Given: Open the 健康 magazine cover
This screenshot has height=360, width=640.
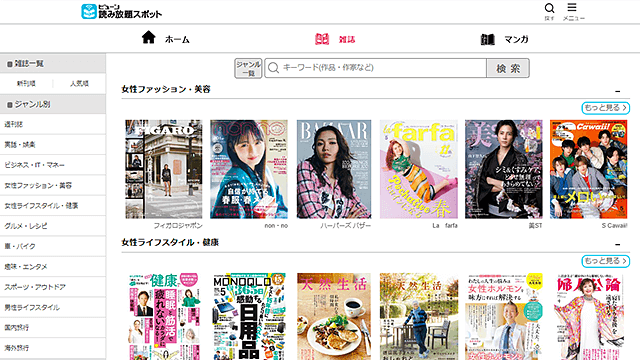Looking at the screenshot, I should [x=164, y=316].
